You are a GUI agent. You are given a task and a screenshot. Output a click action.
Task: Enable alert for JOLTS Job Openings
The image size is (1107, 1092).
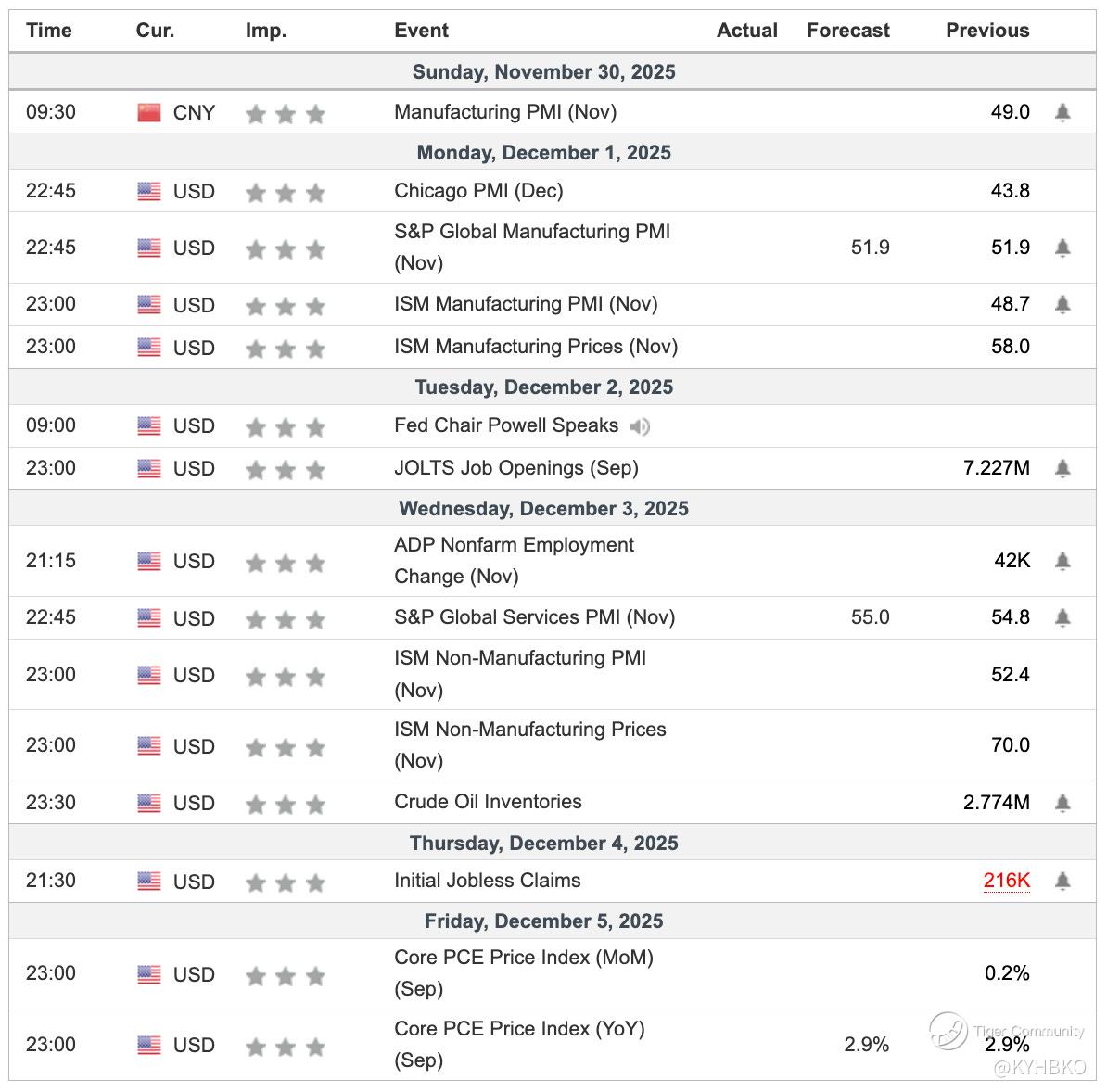pyautogui.click(x=1062, y=468)
